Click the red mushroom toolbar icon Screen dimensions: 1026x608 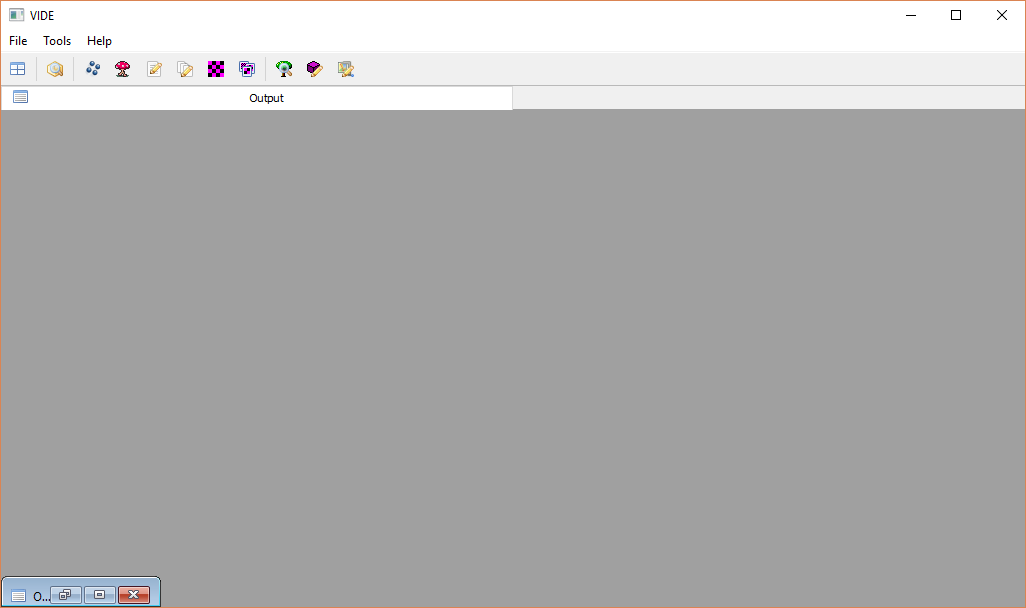pyautogui.click(x=122, y=69)
